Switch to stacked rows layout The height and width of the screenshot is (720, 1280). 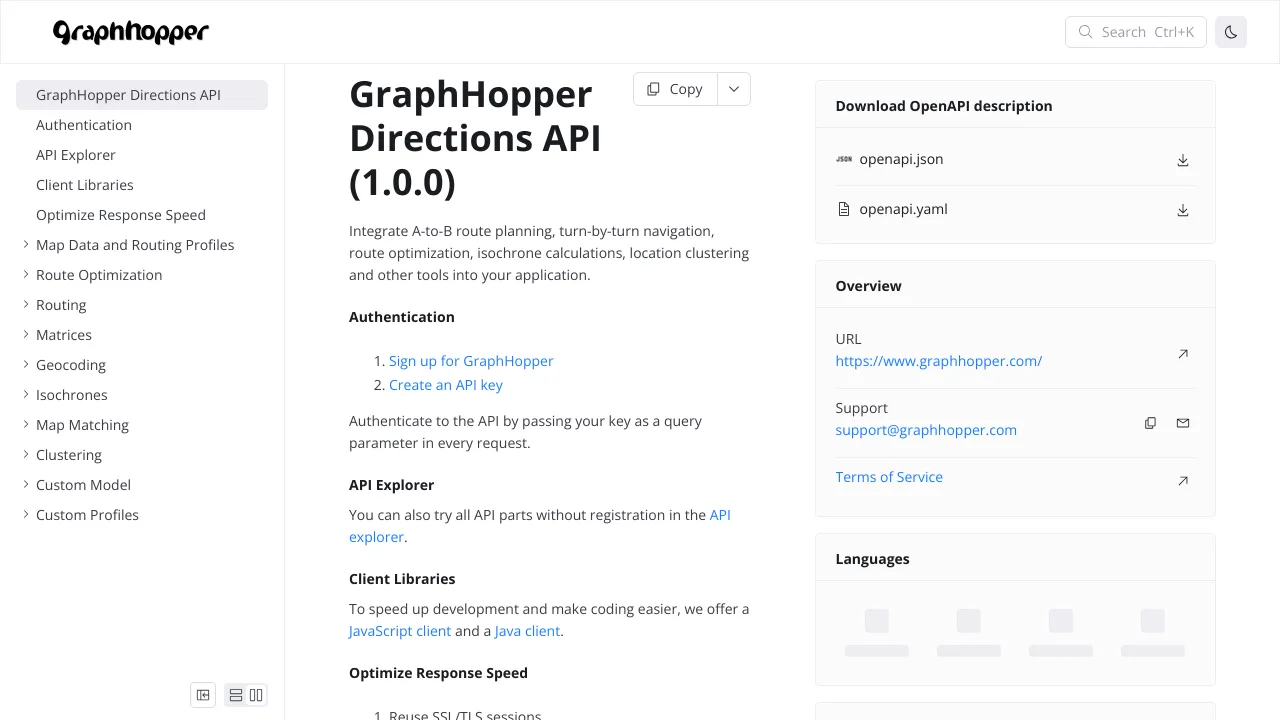pyautogui.click(x=236, y=695)
